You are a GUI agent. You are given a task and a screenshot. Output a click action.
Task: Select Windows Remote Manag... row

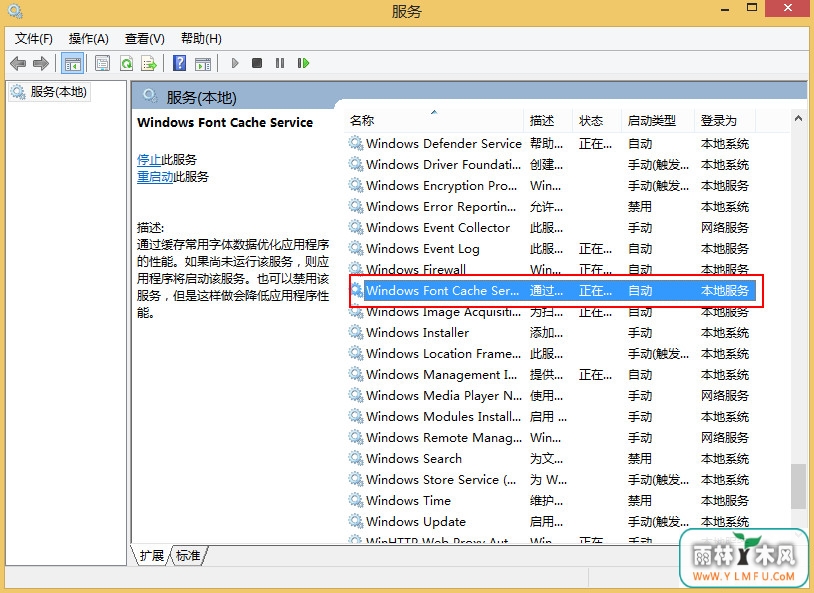click(551, 438)
